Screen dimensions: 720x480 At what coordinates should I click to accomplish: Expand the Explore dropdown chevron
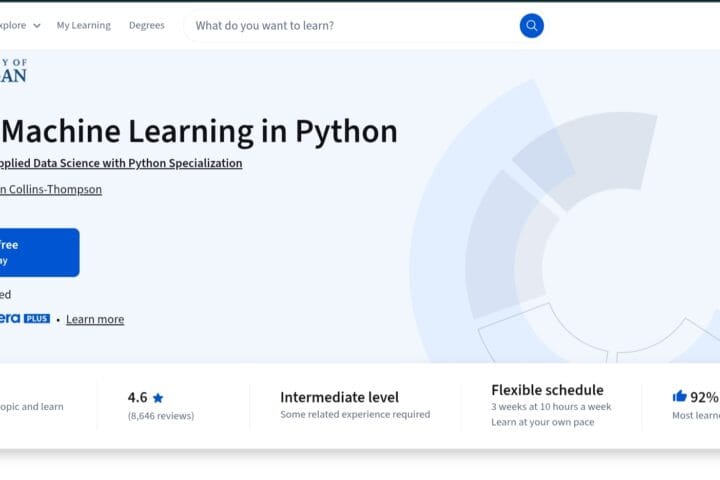coord(37,26)
